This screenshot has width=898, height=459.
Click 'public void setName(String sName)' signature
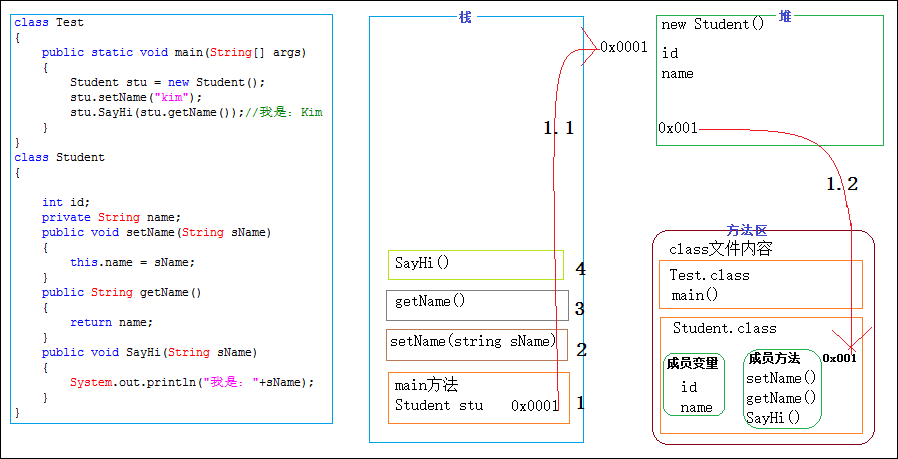156,232
